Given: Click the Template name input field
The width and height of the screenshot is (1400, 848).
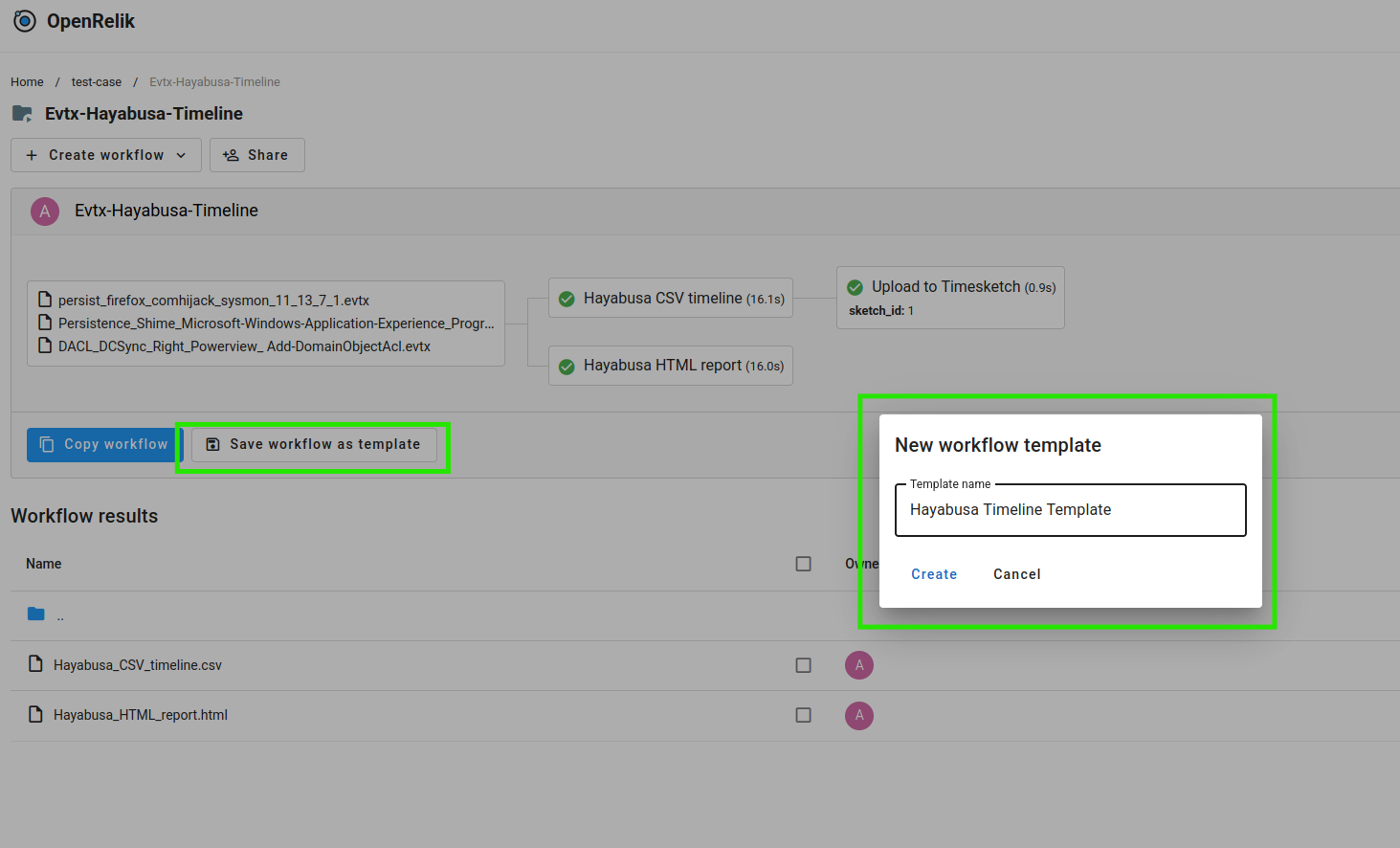Looking at the screenshot, I should click(x=1071, y=510).
